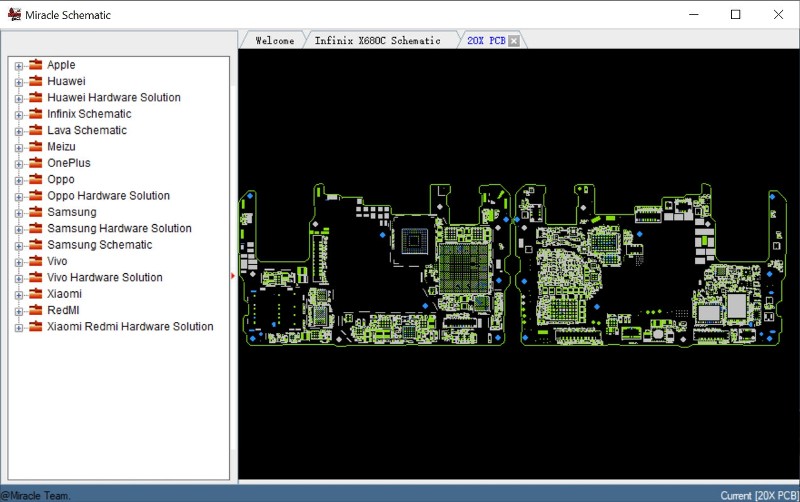The image size is (800, 502).
Task: Click the Huawei folder icon
Action: point(35,81)
